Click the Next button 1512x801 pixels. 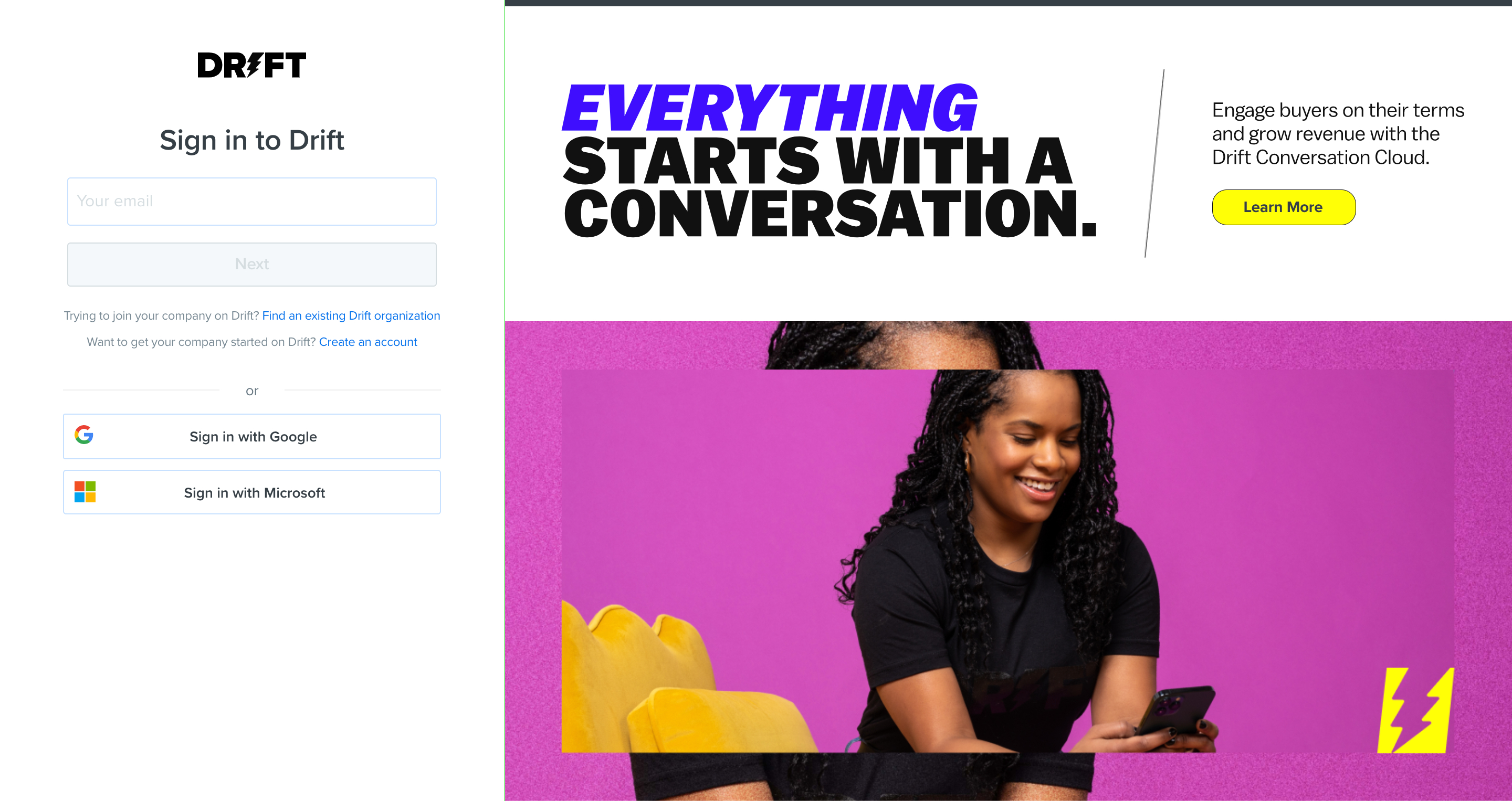click(252, 265)
